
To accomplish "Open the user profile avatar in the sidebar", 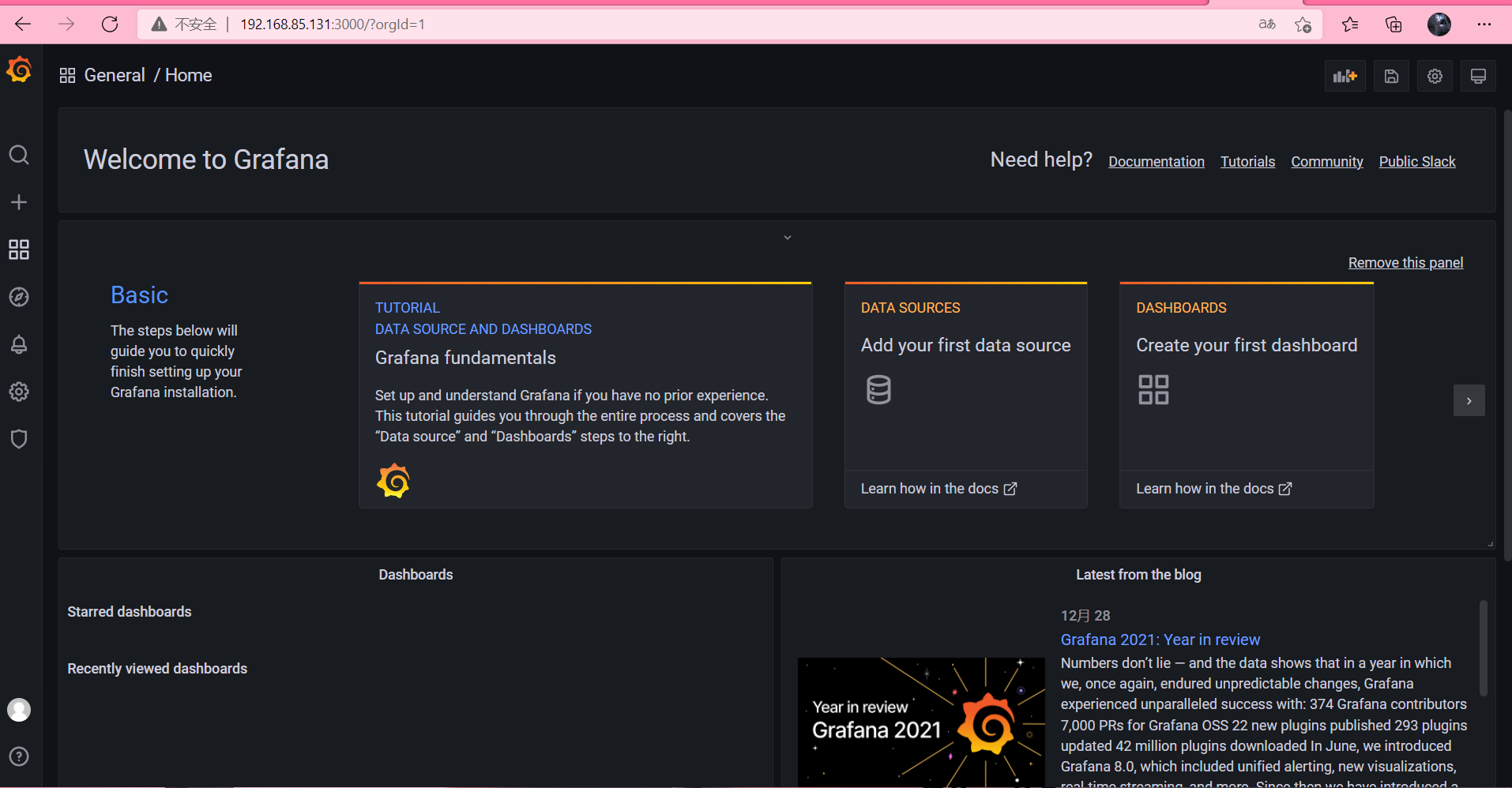I will 19,710.
